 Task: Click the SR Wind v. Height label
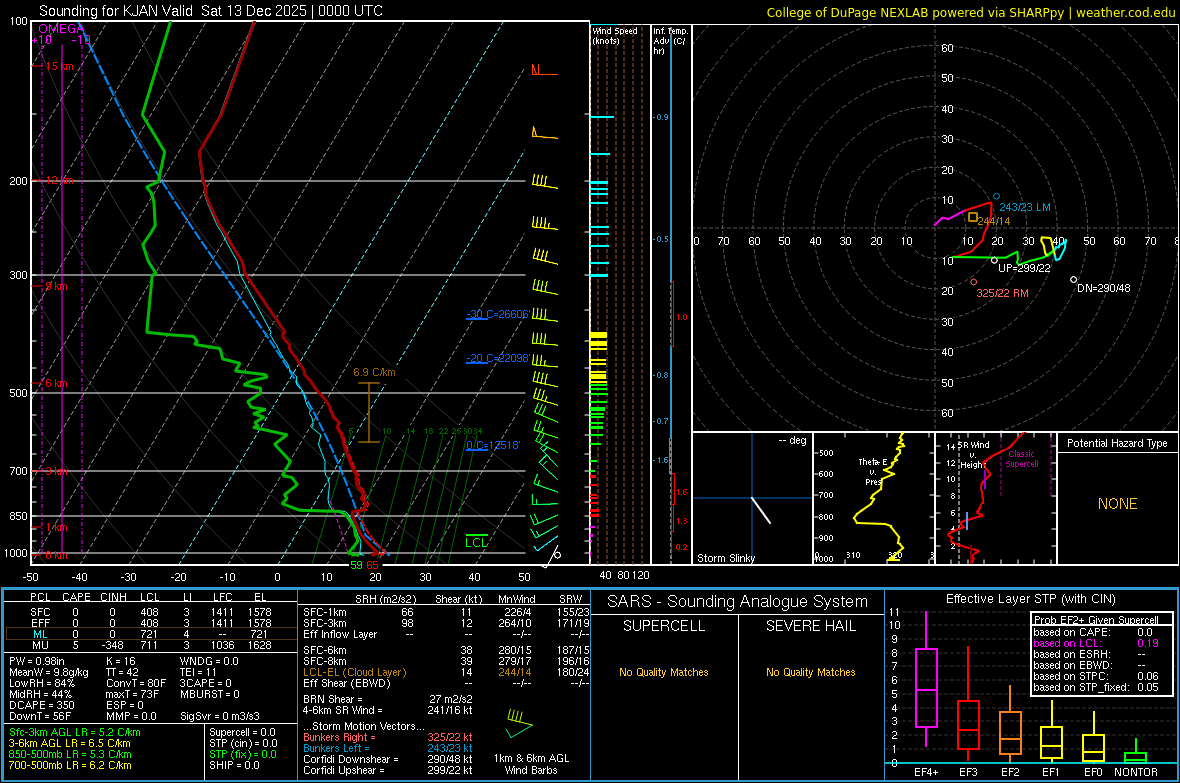click(975, 455)
